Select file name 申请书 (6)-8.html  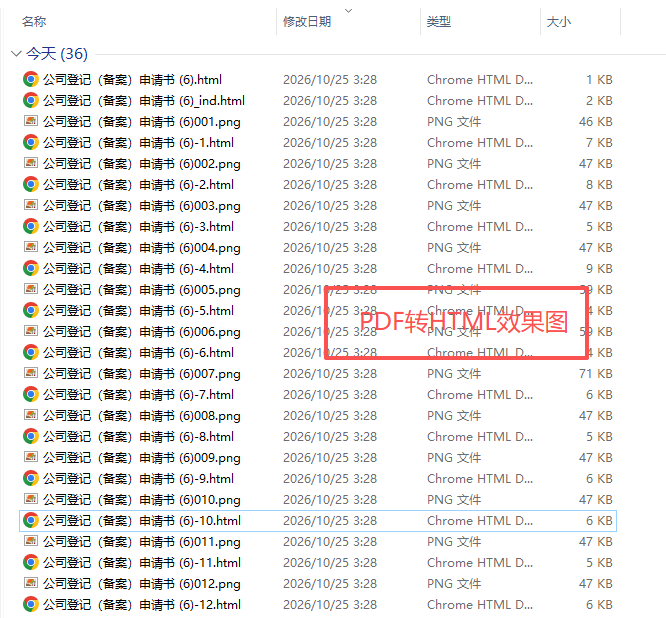(138, 437)
